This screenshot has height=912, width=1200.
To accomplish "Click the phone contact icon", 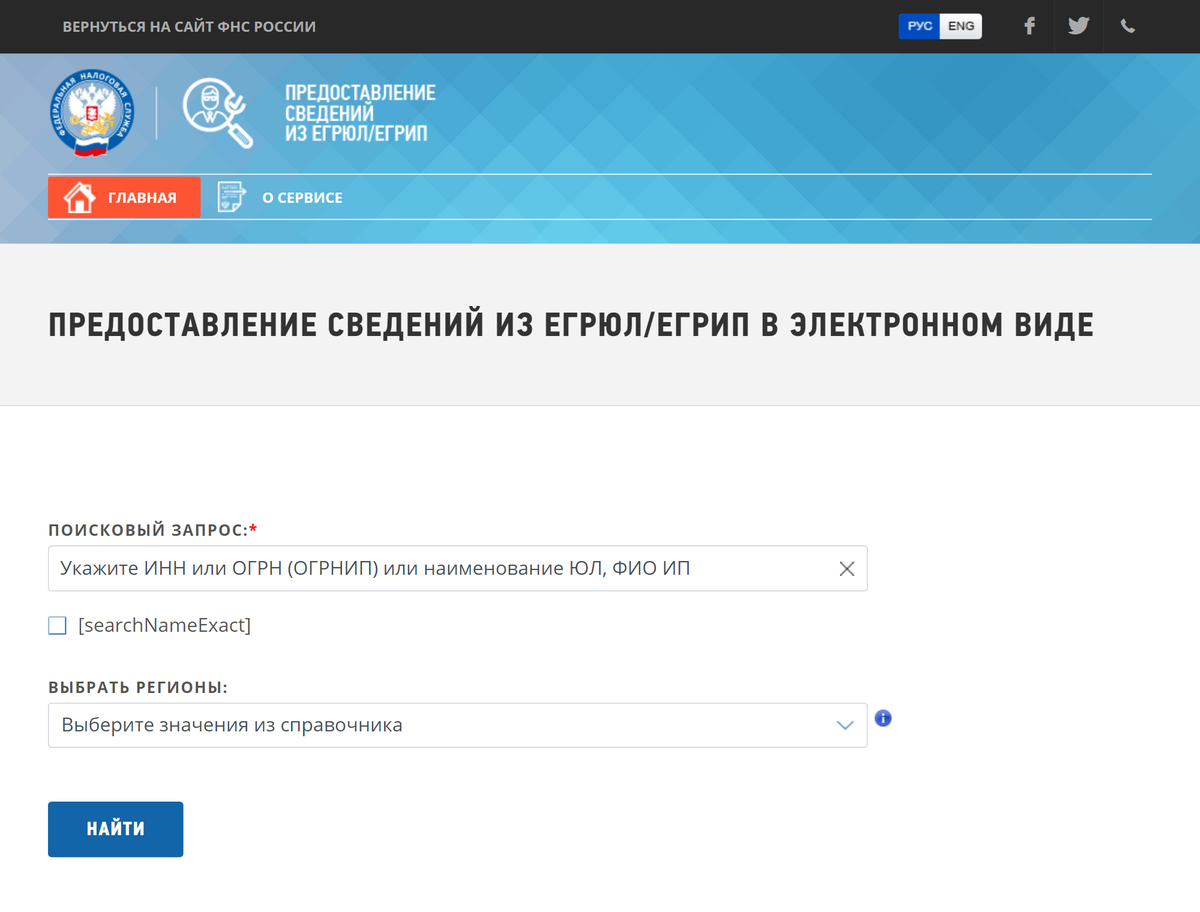I will (x=1128, y=27).
